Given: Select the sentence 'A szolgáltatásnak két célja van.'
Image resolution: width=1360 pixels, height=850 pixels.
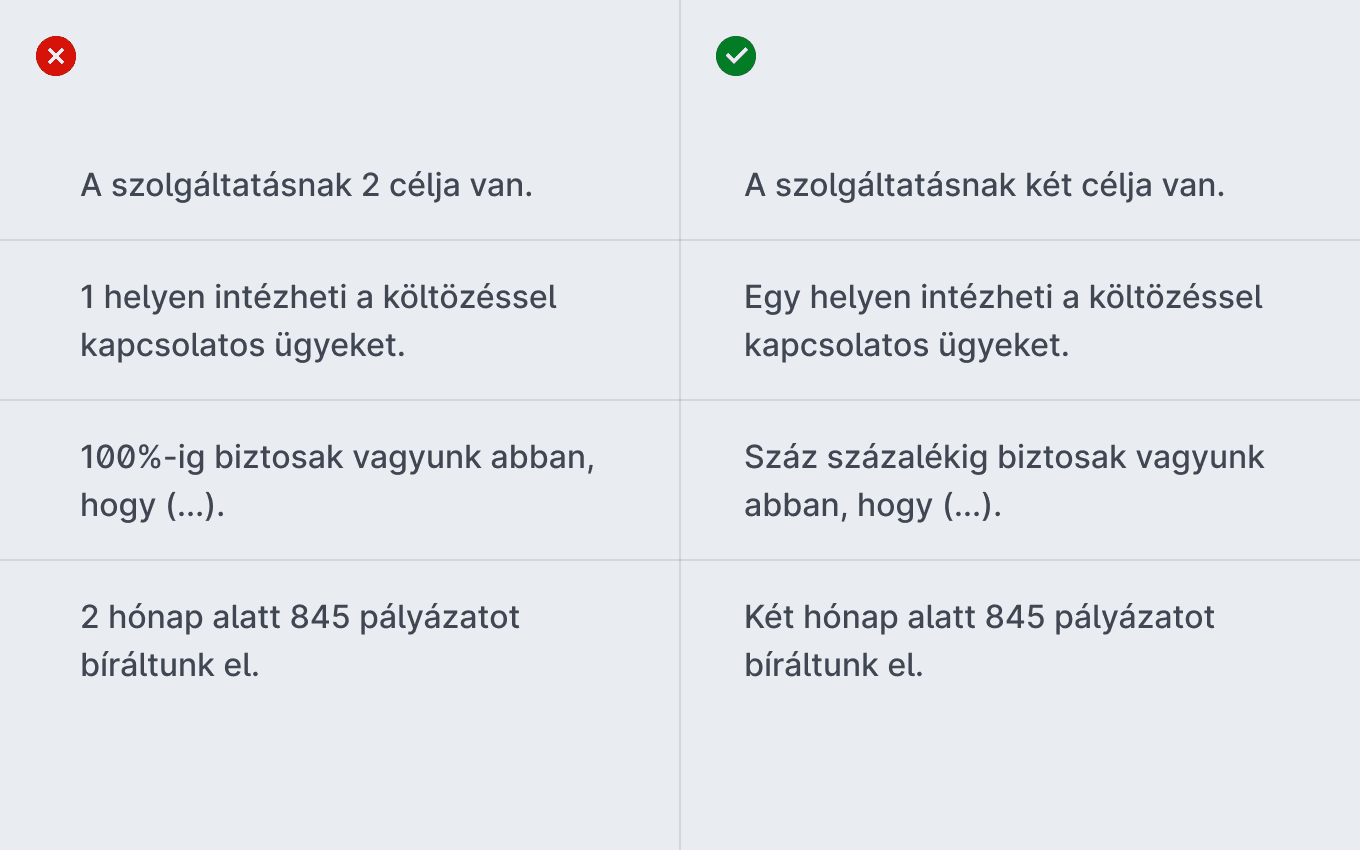Looking at the screenshot, I should point(985,186).
